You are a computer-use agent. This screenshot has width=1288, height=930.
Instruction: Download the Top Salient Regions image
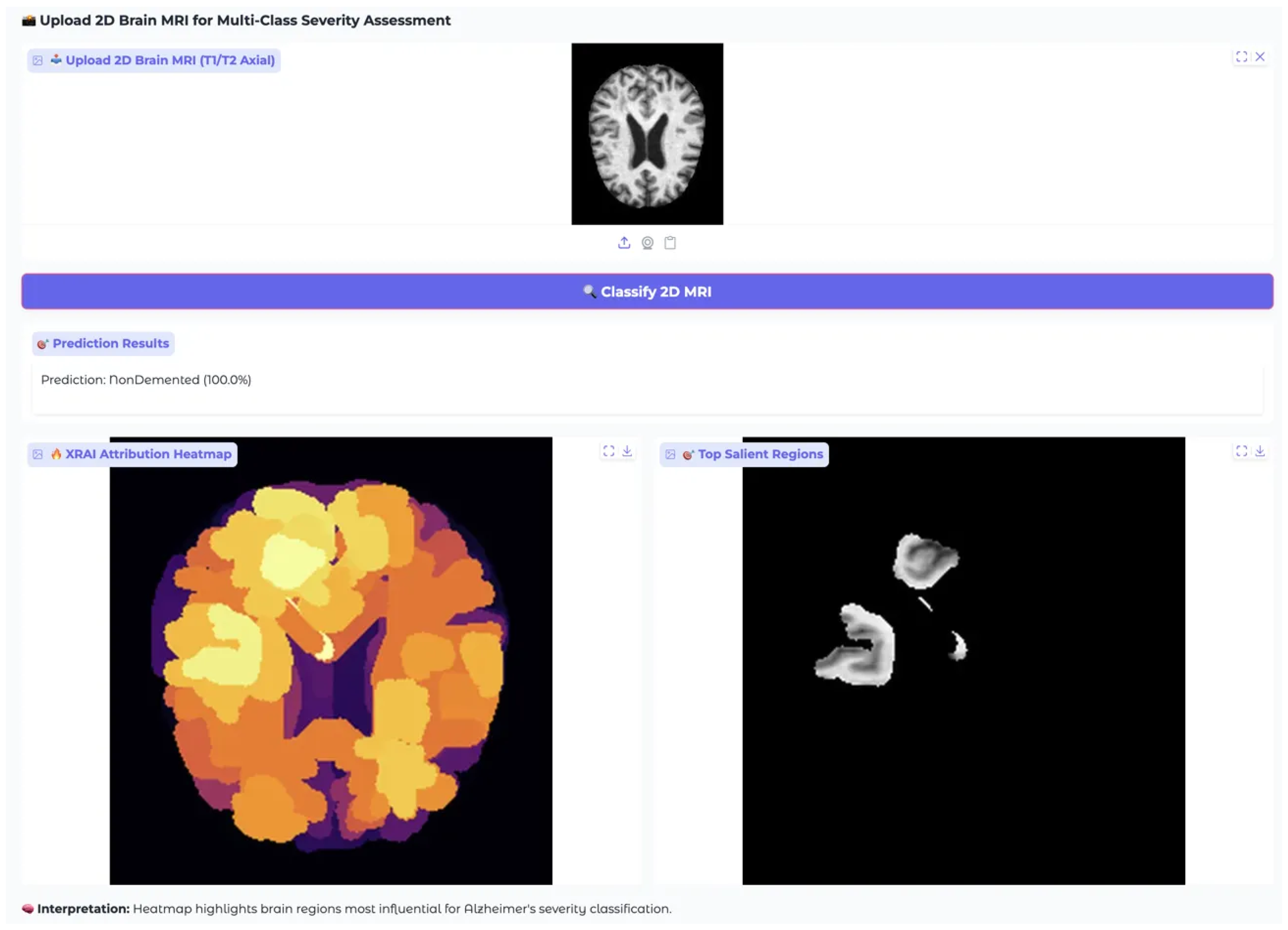1260,451
